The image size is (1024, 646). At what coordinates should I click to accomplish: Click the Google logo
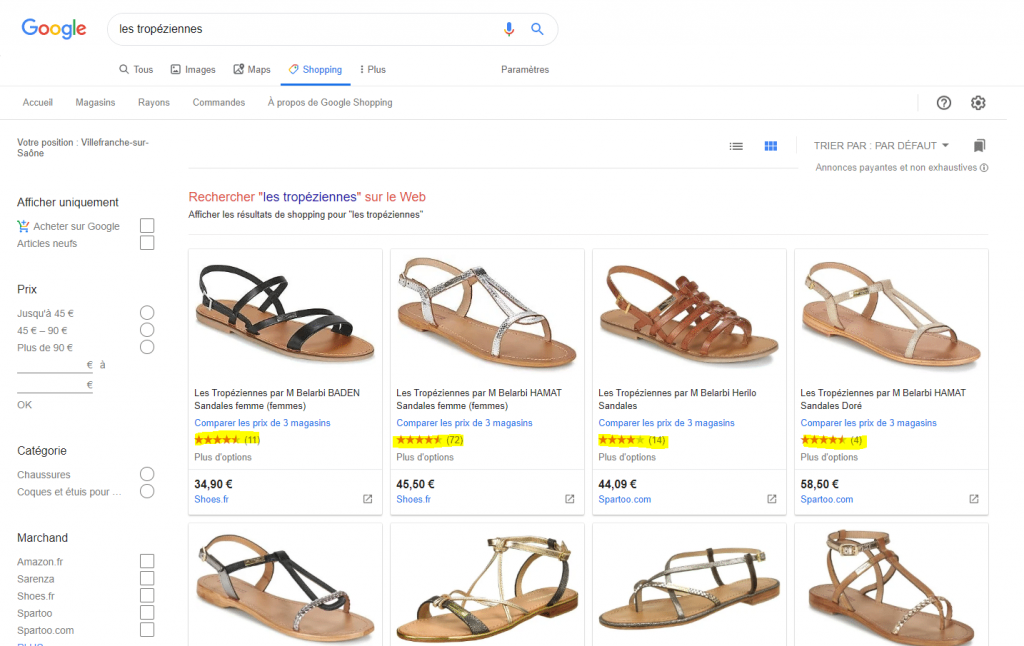[54, 29]
